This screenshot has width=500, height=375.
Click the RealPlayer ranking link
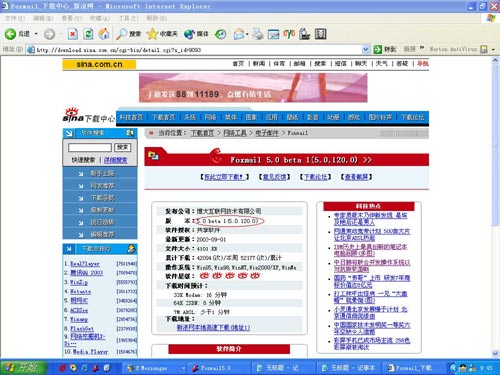click(x=85, y=264)
